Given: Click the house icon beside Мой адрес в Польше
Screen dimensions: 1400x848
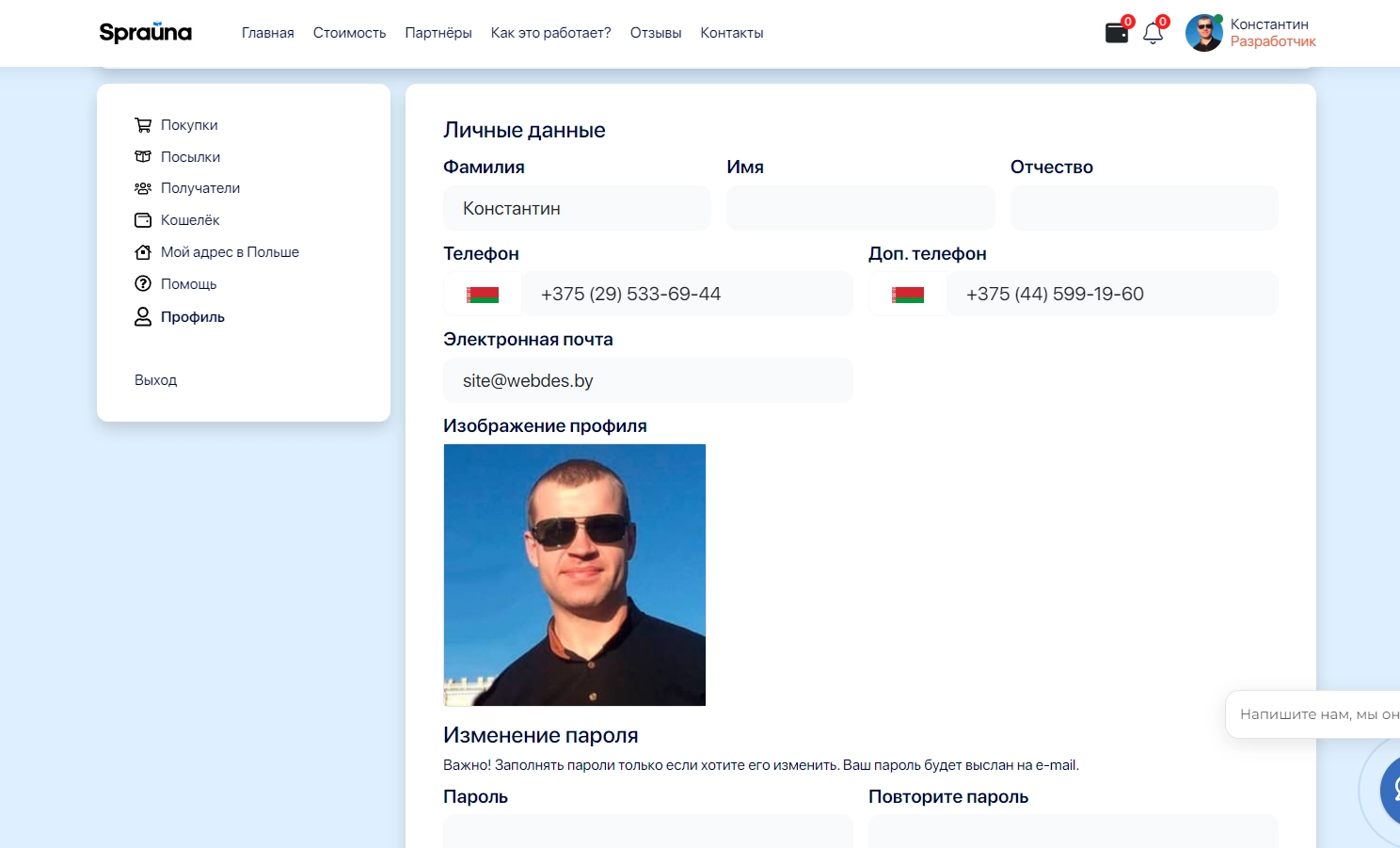Looking at the screenshot, I should 143,252.
